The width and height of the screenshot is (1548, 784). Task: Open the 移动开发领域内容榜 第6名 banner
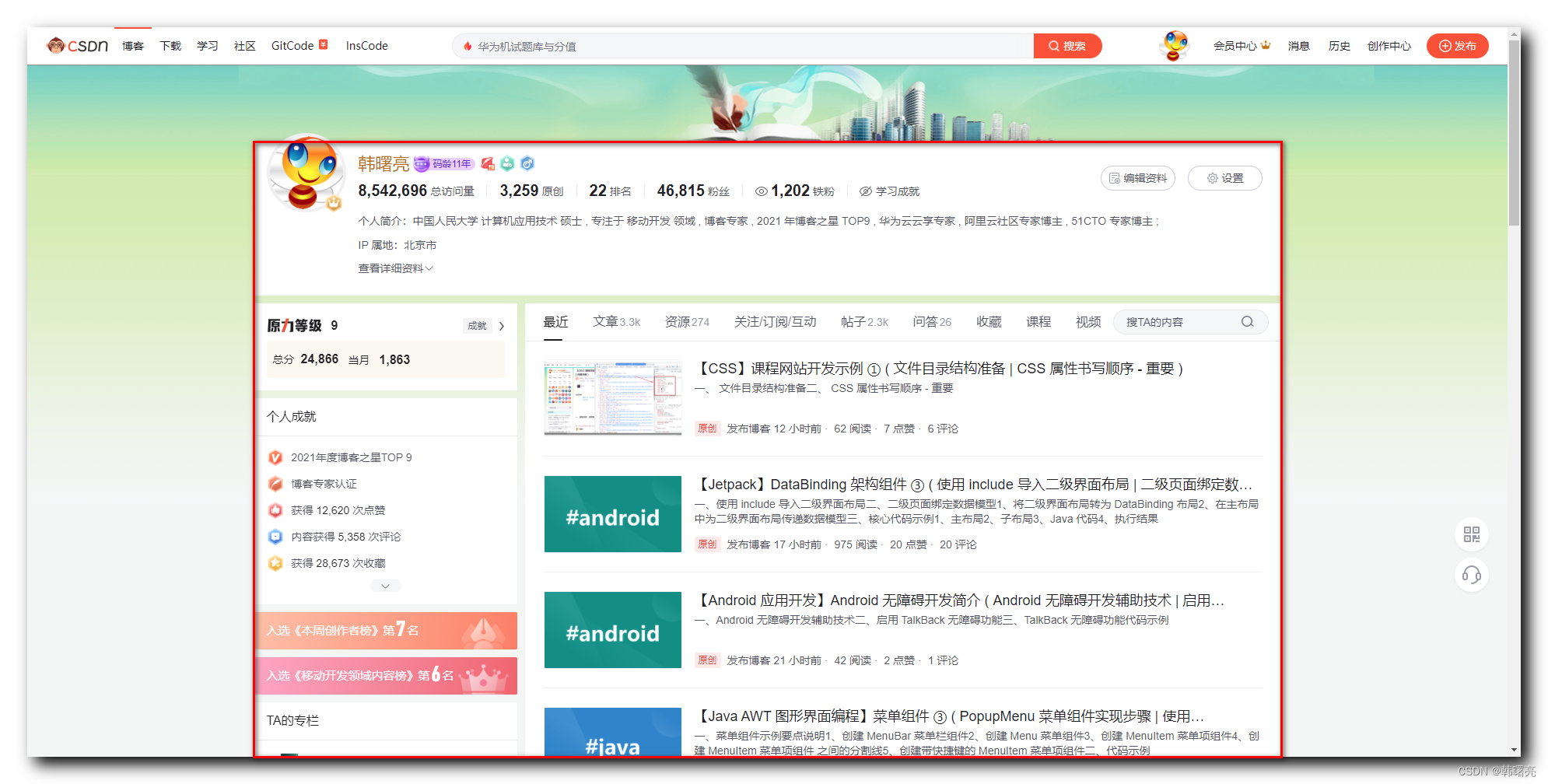pyautogui.click(x=387, y=675)
